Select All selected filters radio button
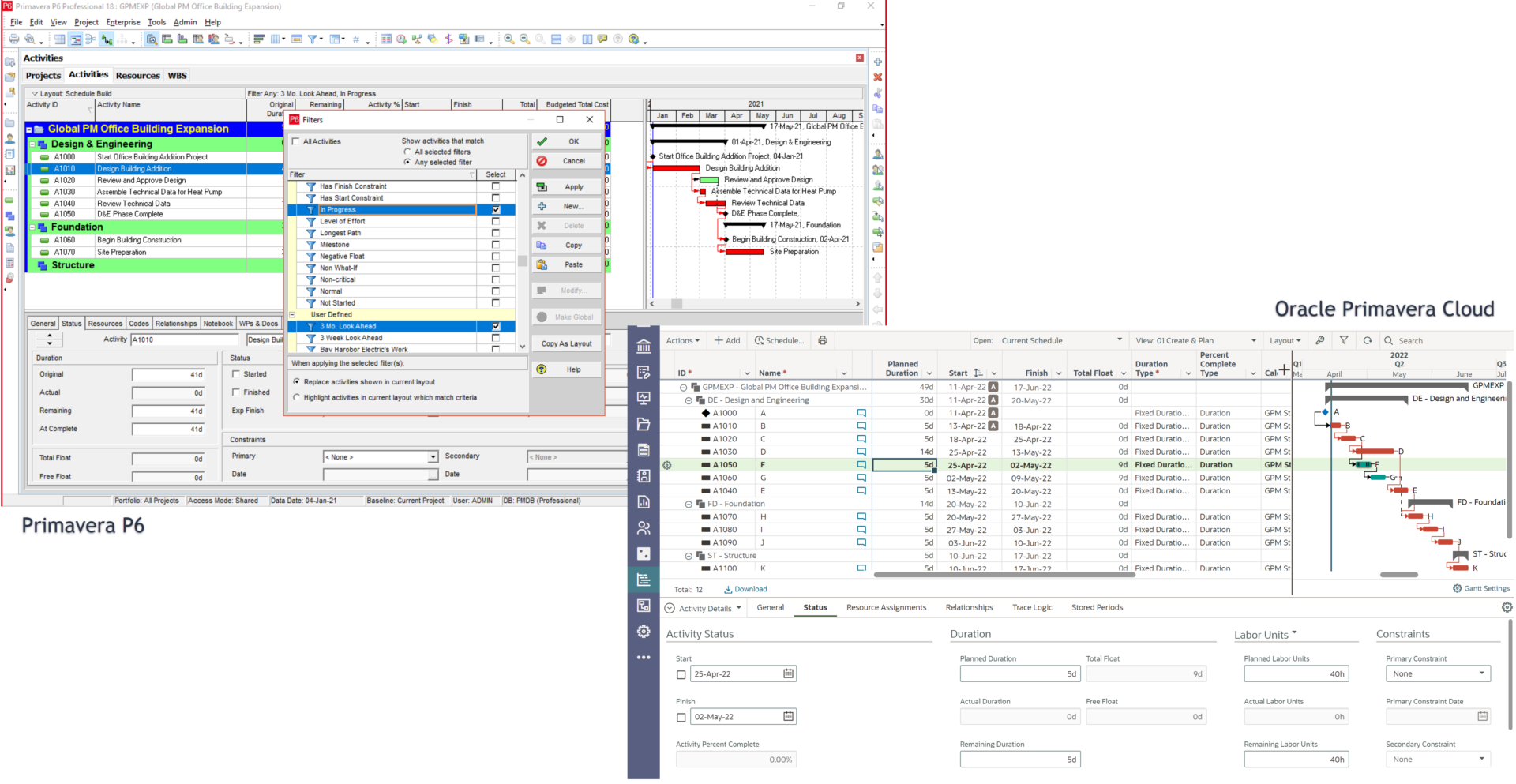This screenshot has width=1516, height=784. [407, 152]
